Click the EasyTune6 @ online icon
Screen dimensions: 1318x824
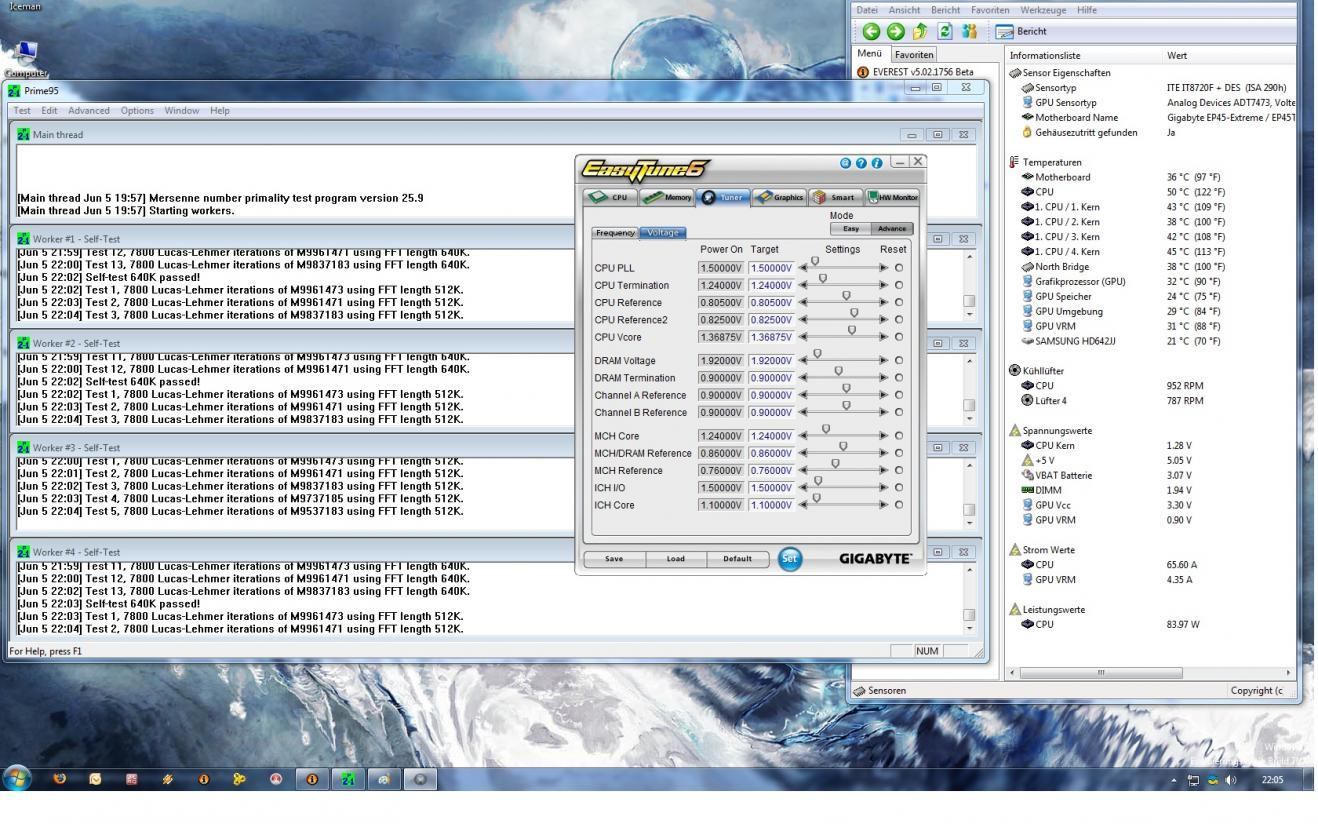pos(846,163)
